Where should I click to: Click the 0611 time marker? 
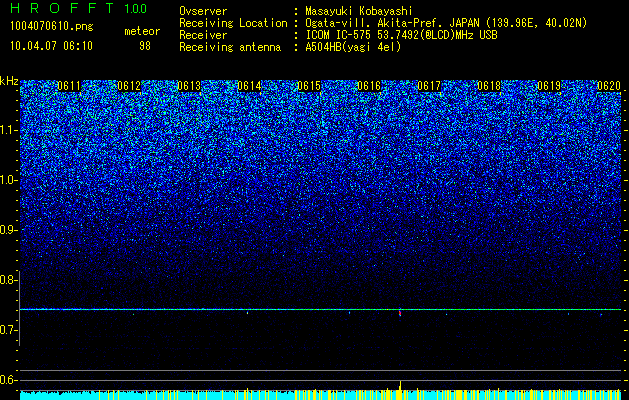[x=69, y=86]
